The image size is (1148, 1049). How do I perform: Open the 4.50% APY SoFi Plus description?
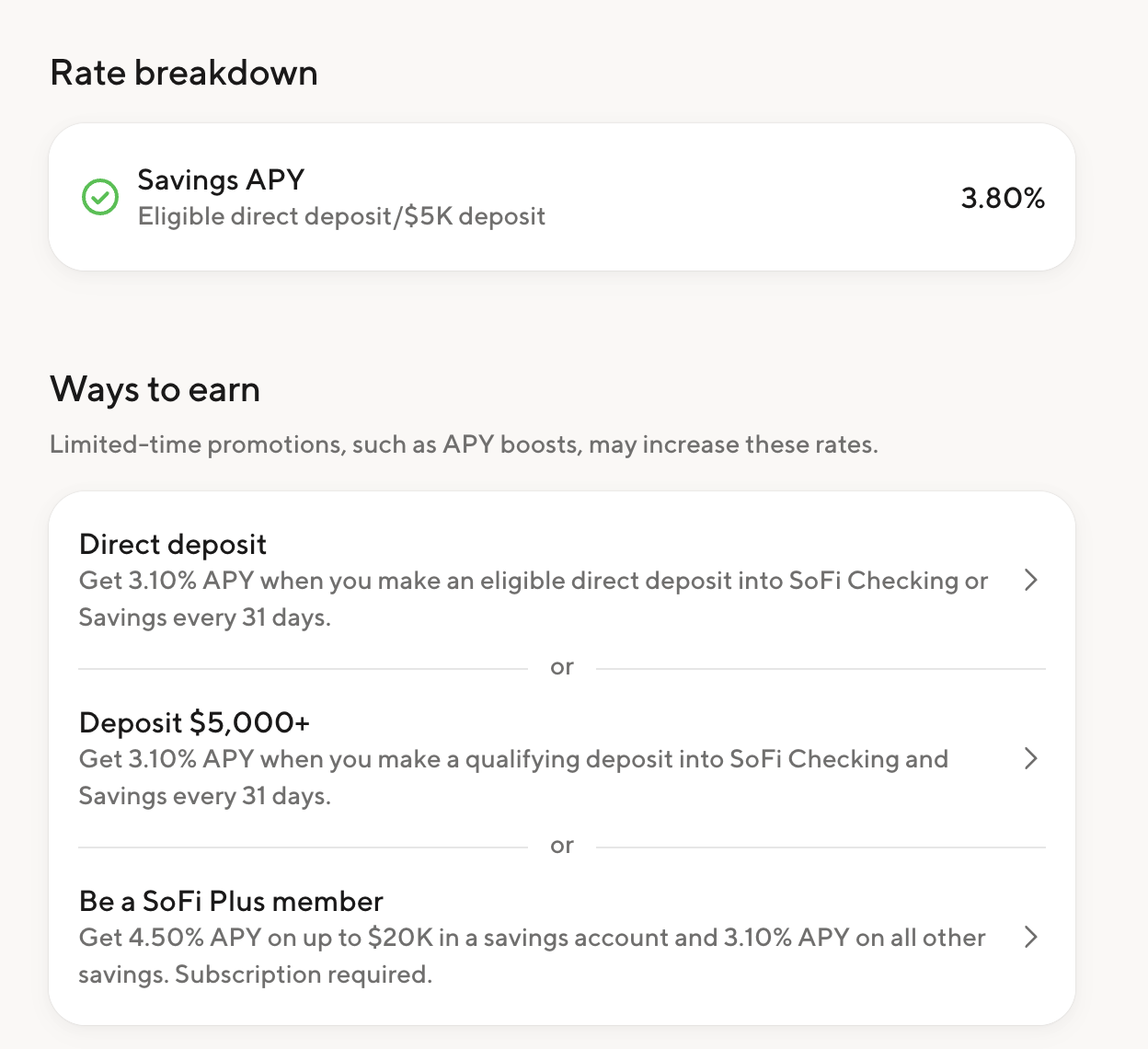coord(532,956)
